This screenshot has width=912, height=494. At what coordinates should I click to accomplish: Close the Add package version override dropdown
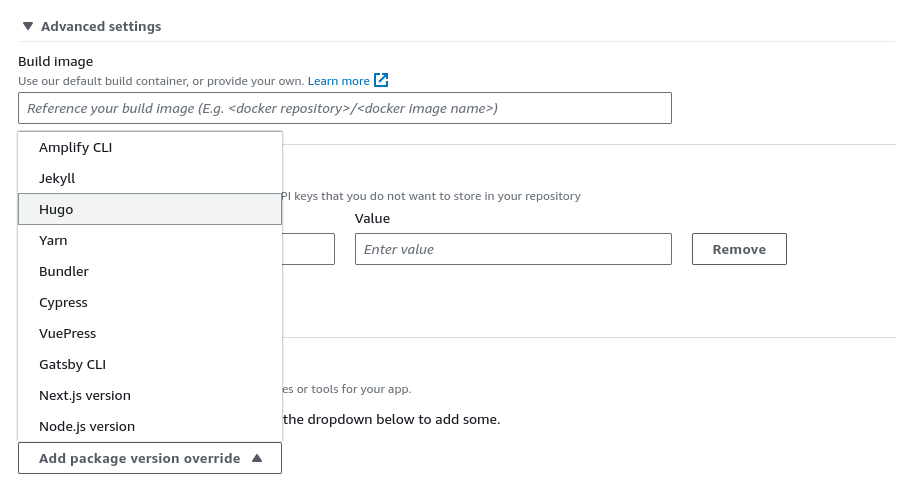tap(150, 459)
